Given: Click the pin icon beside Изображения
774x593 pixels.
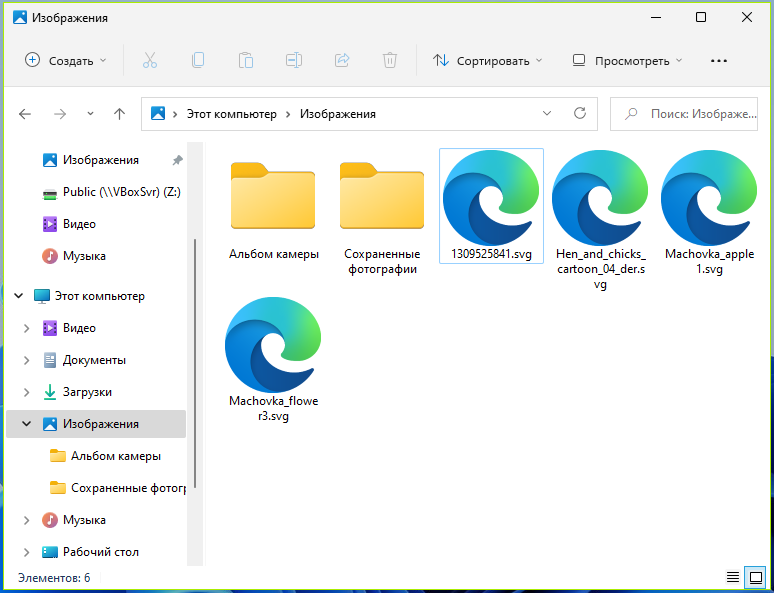Looking at the screenshot, I should [177, 160].
